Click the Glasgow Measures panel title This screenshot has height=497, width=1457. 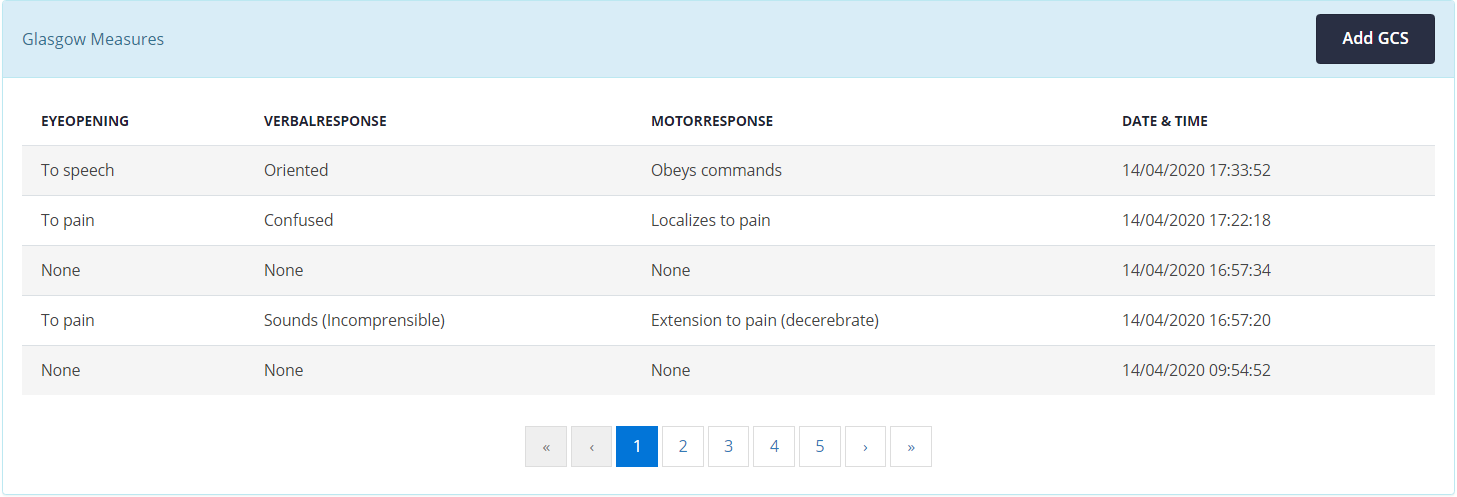point(93,39)
